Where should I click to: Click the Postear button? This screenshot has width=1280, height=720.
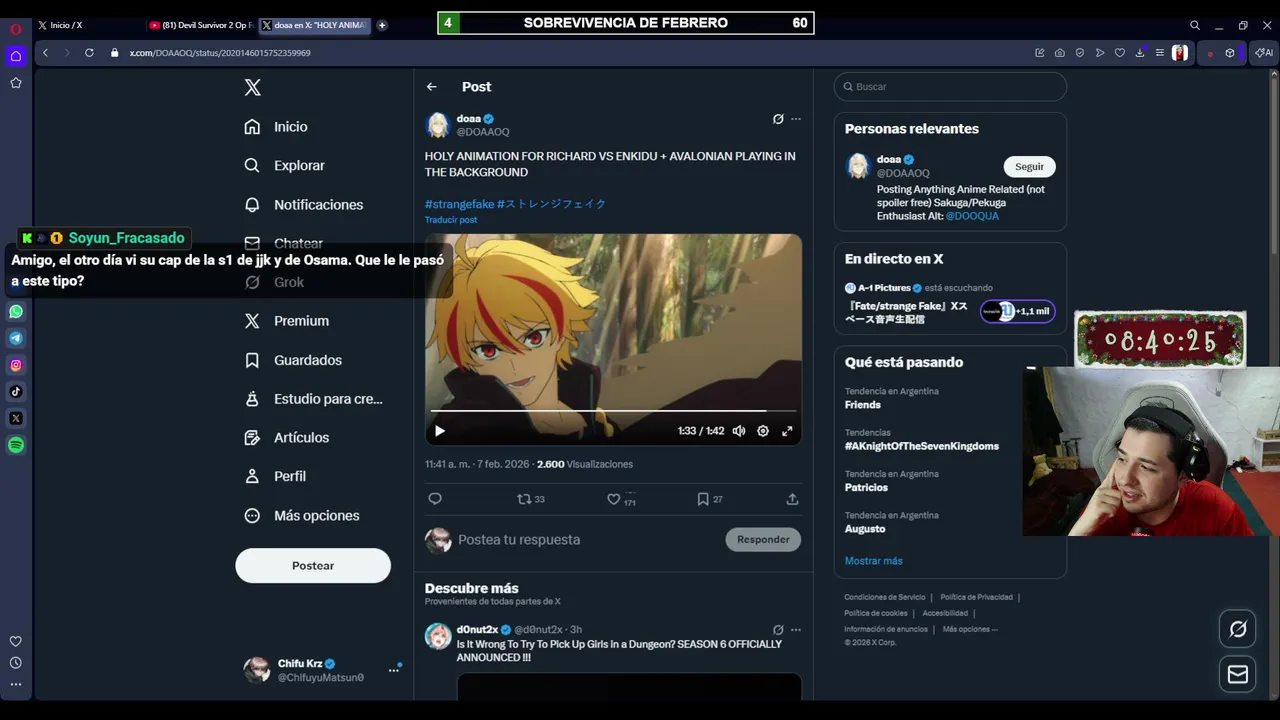[313, 566]
